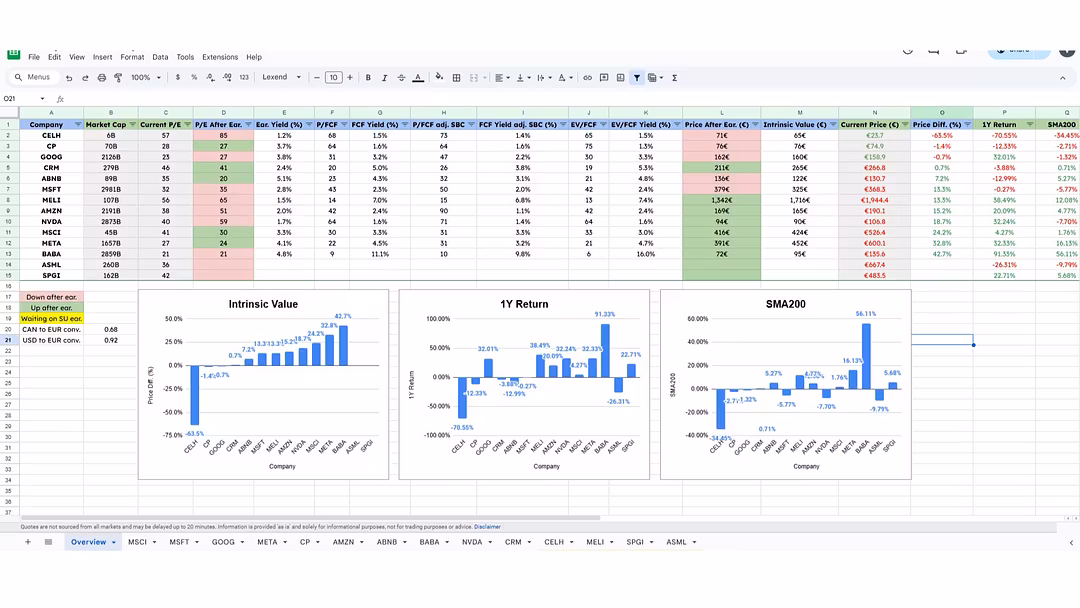Screen dimensions: 1080x608
Task: Switch to the NVDA sheet tab
Action: click(471, 542)
